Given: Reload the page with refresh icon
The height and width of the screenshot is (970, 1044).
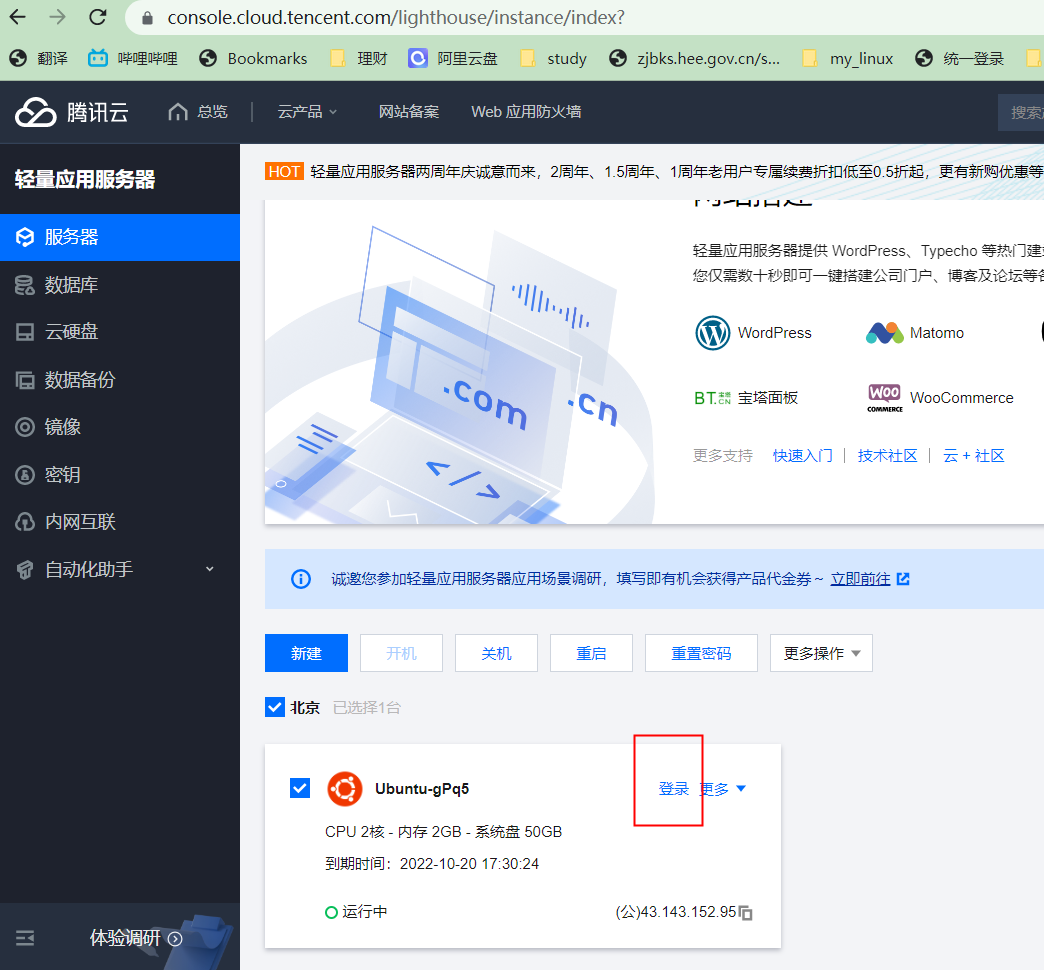Looking at the screenshot, I should click(98, 17).
